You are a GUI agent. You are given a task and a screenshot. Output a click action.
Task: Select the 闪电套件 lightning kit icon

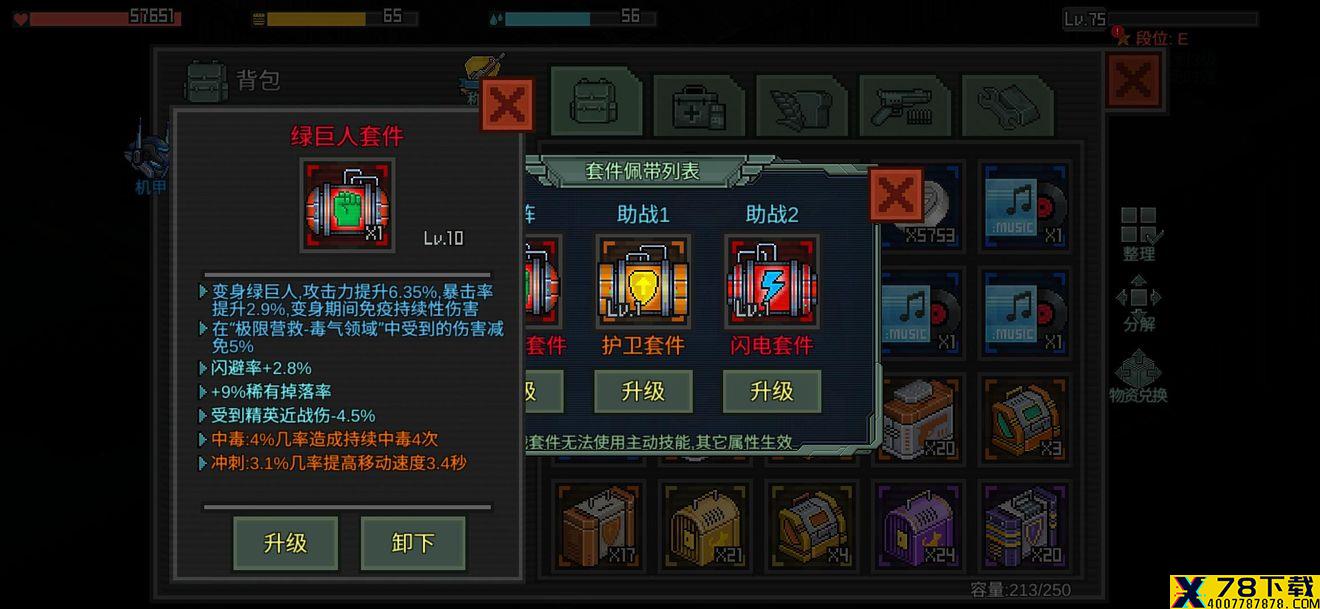tap(771, 282)
